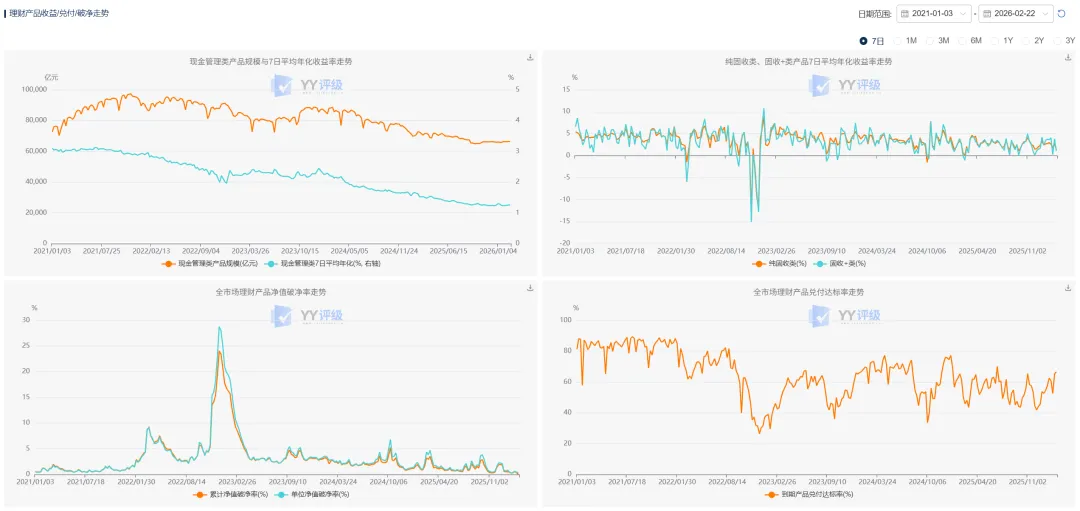
Task: Toggle legend 固收+类(%) series
Action: point(840,264)
